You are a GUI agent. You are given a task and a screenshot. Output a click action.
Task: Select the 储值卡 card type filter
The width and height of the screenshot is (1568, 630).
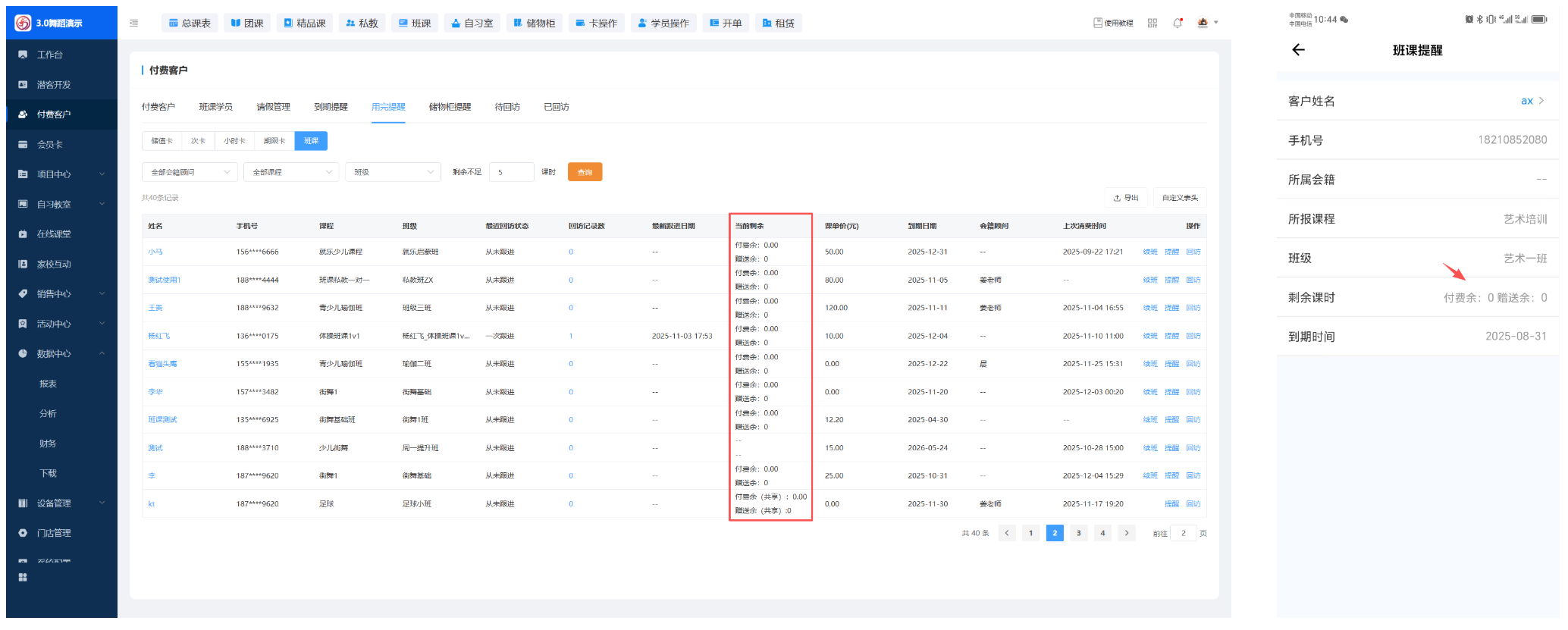[162, 141]
